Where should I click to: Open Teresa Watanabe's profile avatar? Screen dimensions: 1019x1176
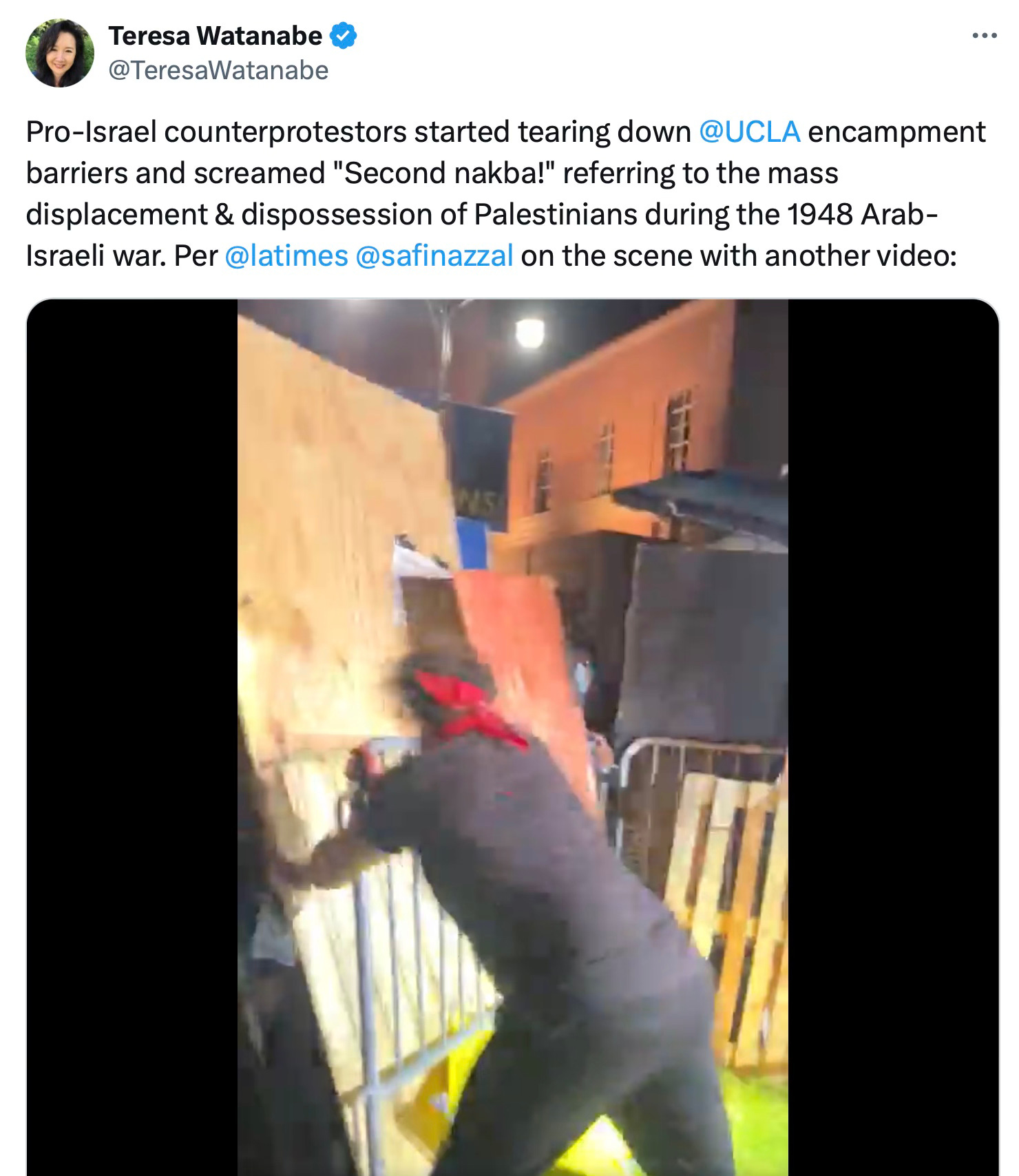click(x=59, y=53)
